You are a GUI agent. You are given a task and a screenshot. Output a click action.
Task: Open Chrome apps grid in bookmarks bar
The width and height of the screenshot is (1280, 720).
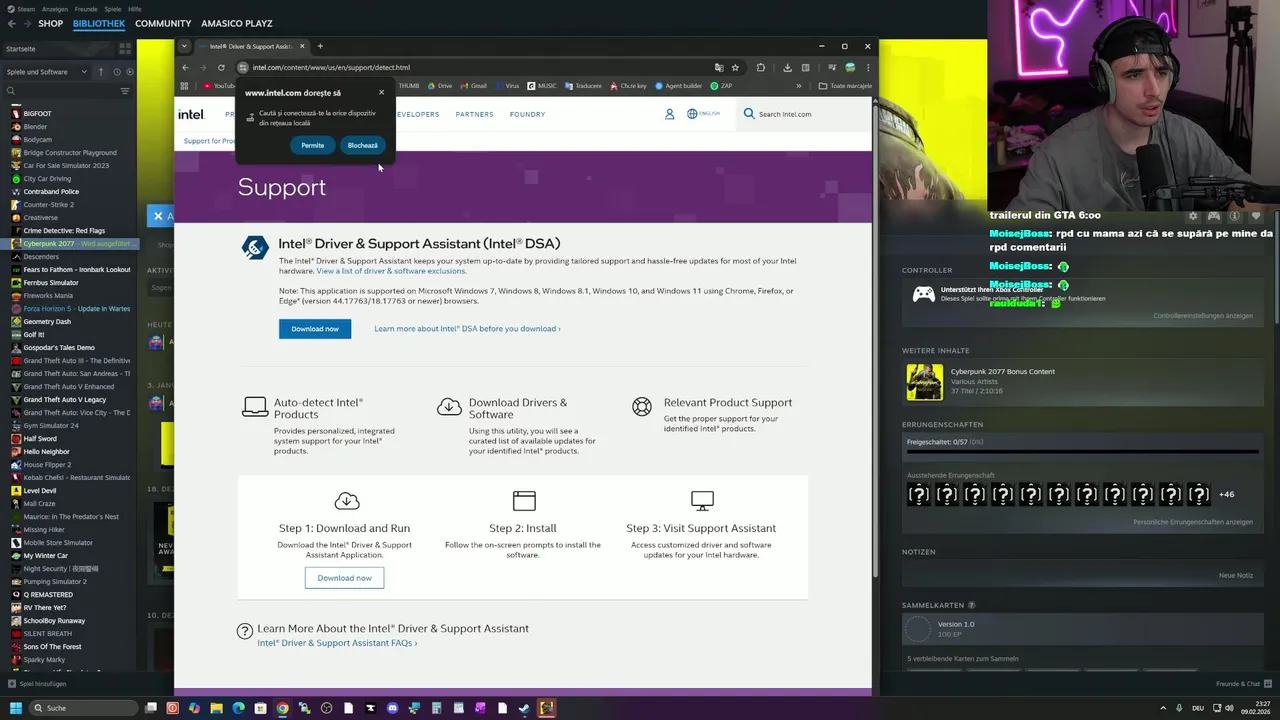tap(184, 86)
